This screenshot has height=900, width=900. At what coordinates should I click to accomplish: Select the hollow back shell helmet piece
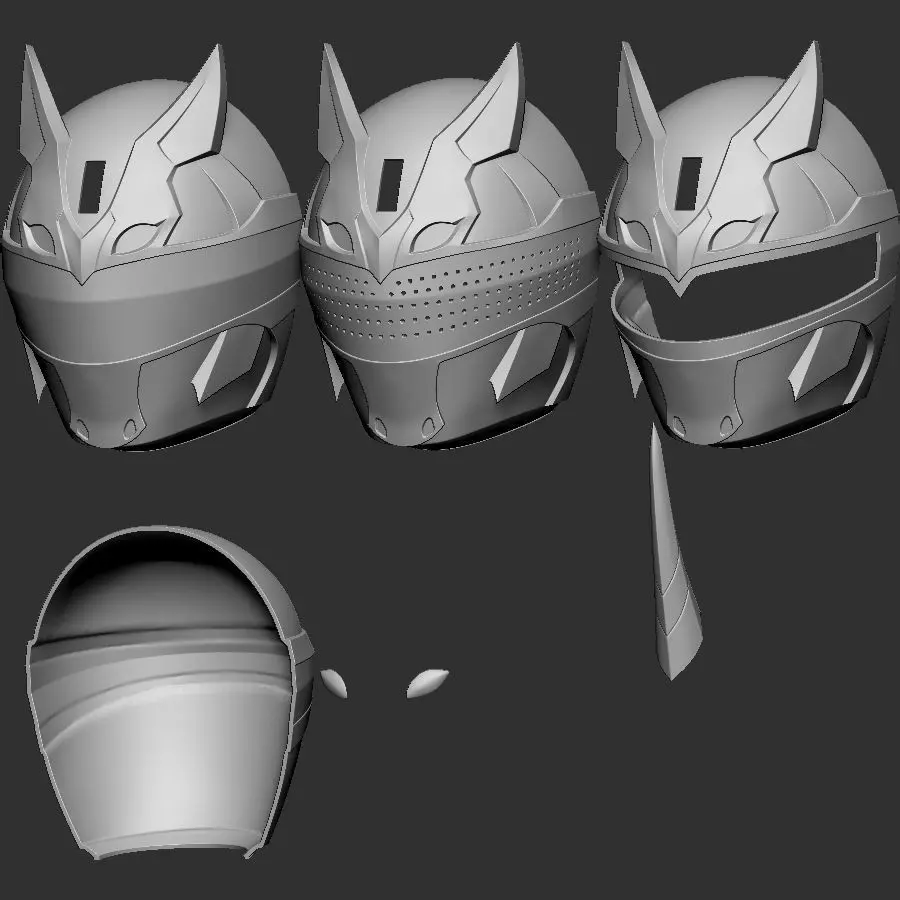(x=170, y=692)
